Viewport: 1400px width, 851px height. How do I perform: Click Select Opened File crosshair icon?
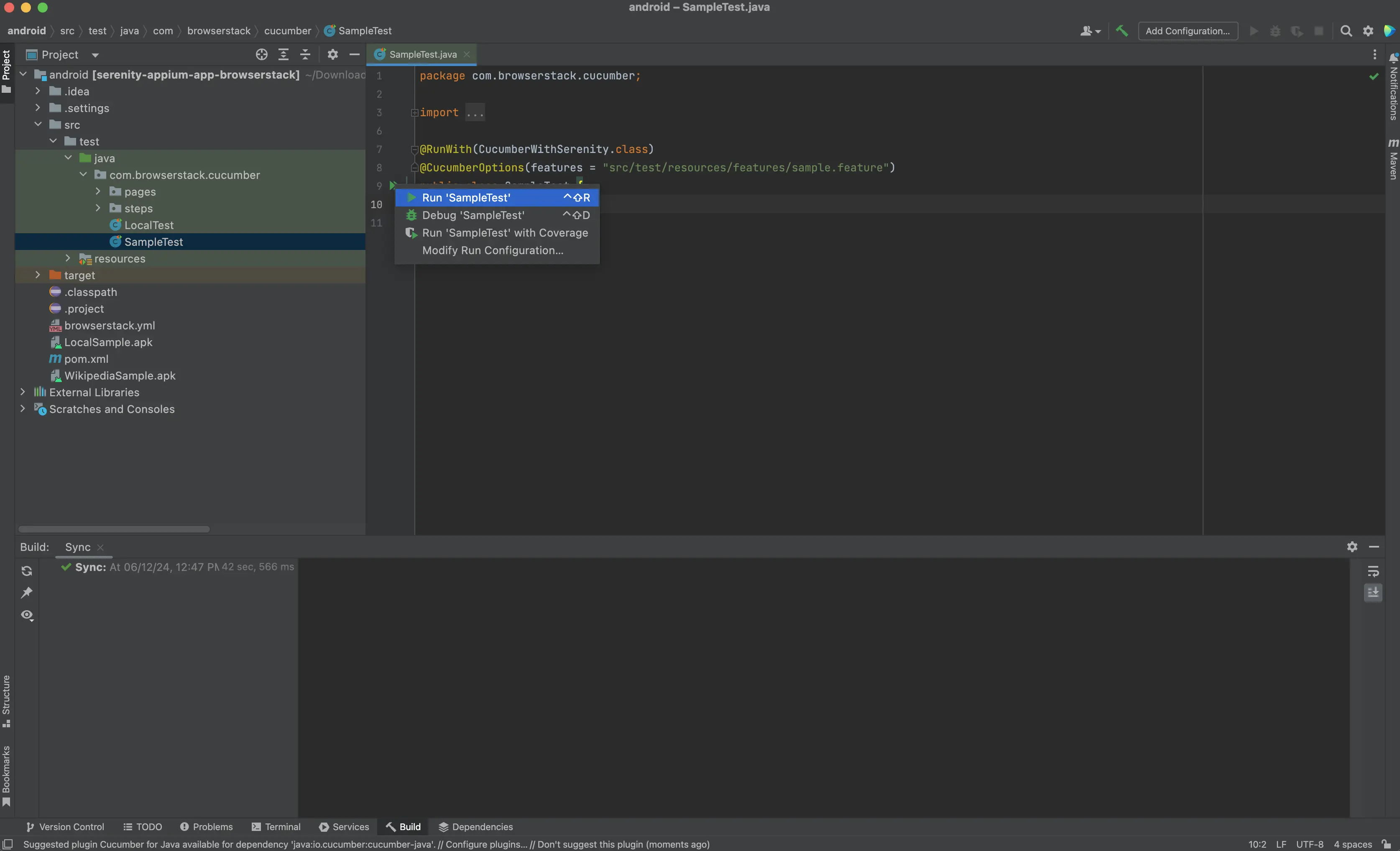coord(261,54)
